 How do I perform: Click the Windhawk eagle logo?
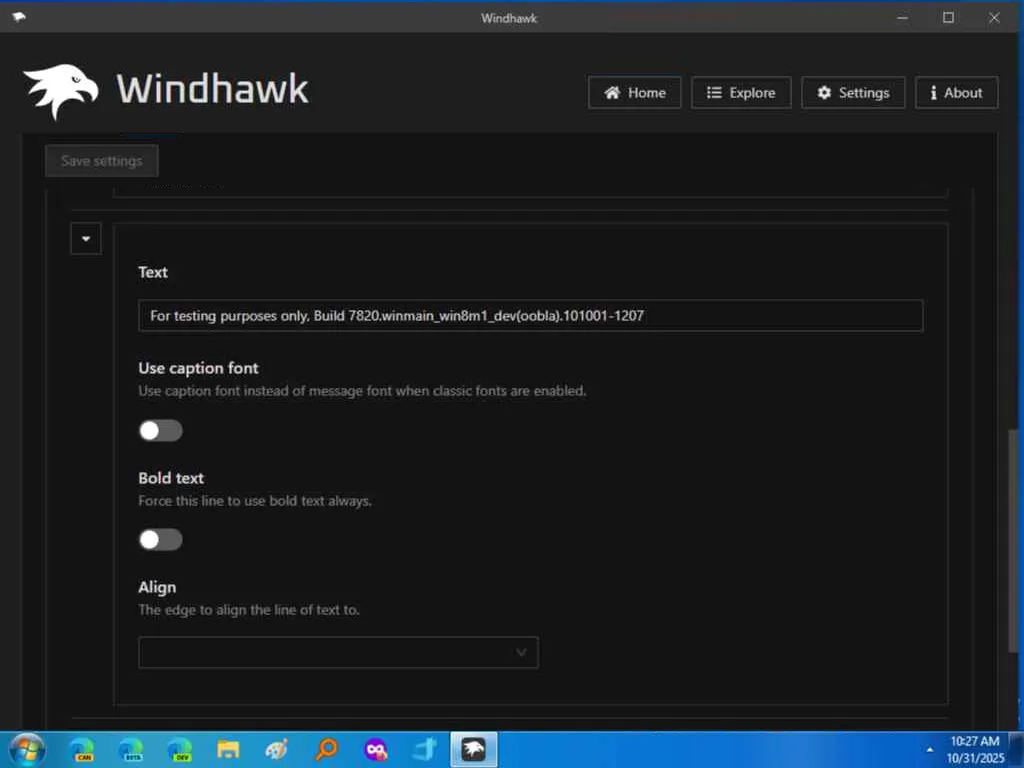[x=61, y=91]
